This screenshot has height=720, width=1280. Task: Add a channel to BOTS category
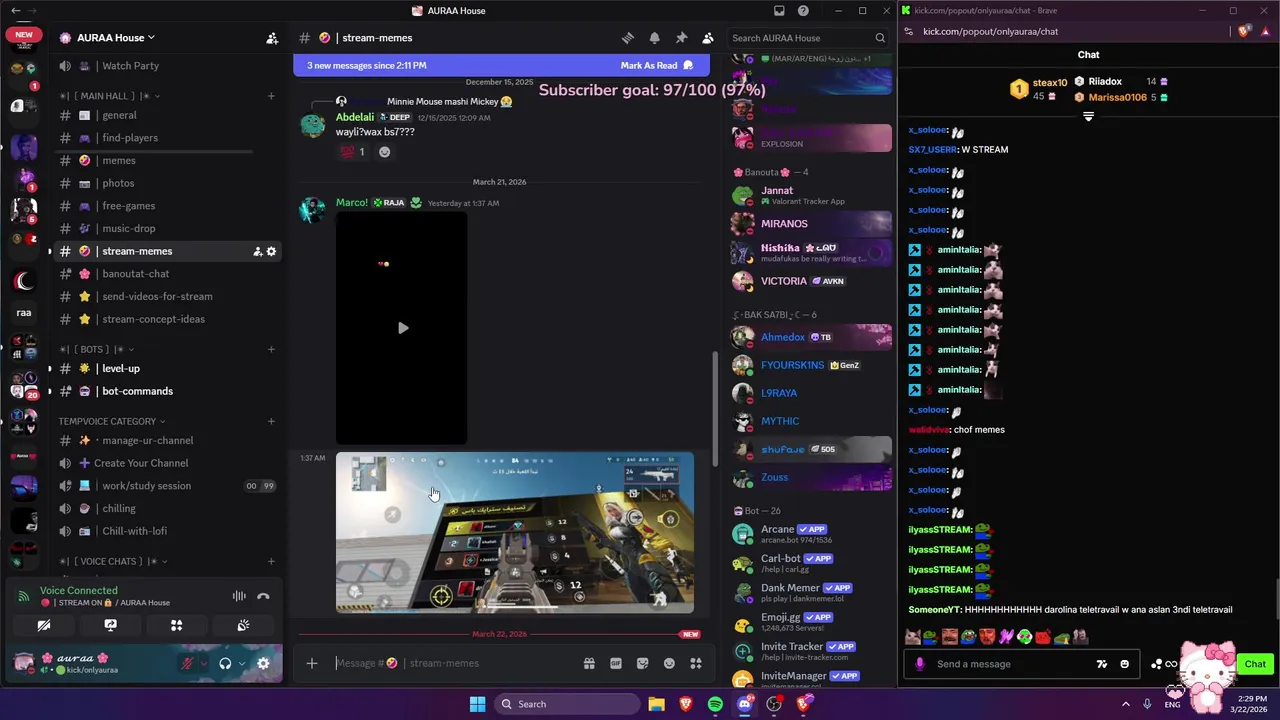pos(271,349)
